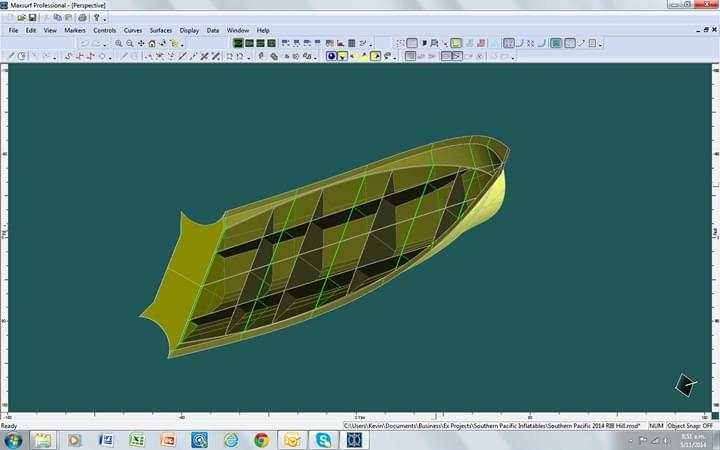Select the red curve drawing tool
Image resolution: width=720 pixels, height=450 pixels.
[68, 56]
